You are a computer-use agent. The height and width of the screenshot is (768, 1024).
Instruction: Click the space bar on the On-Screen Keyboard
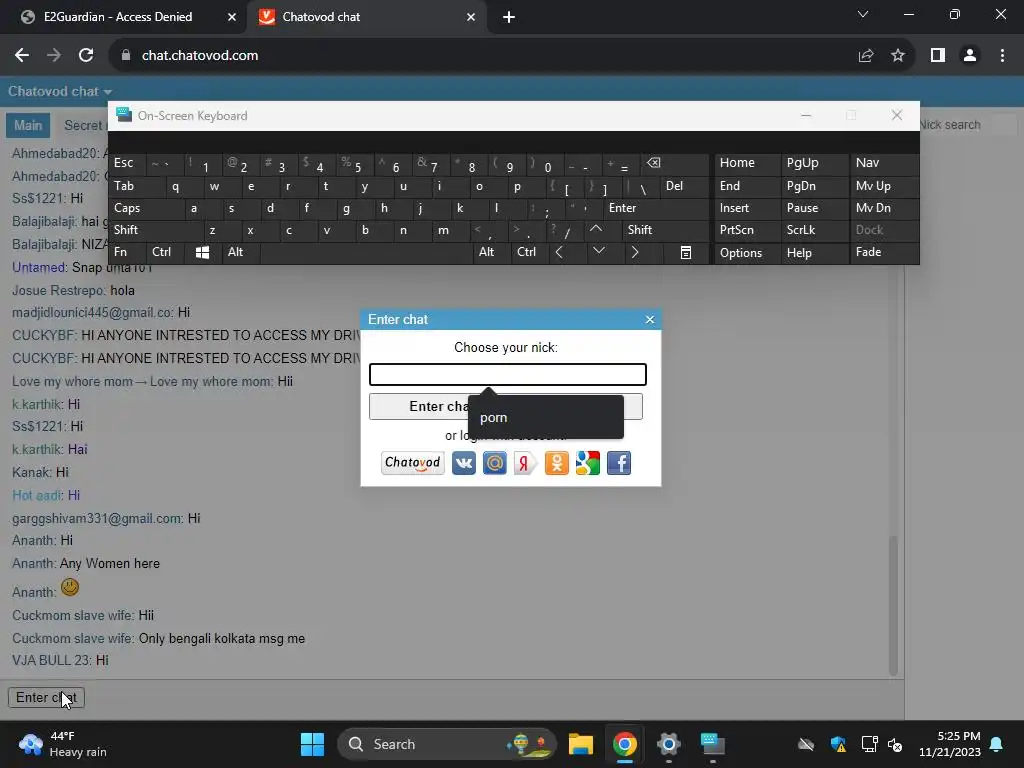click(x=366, y=253)
